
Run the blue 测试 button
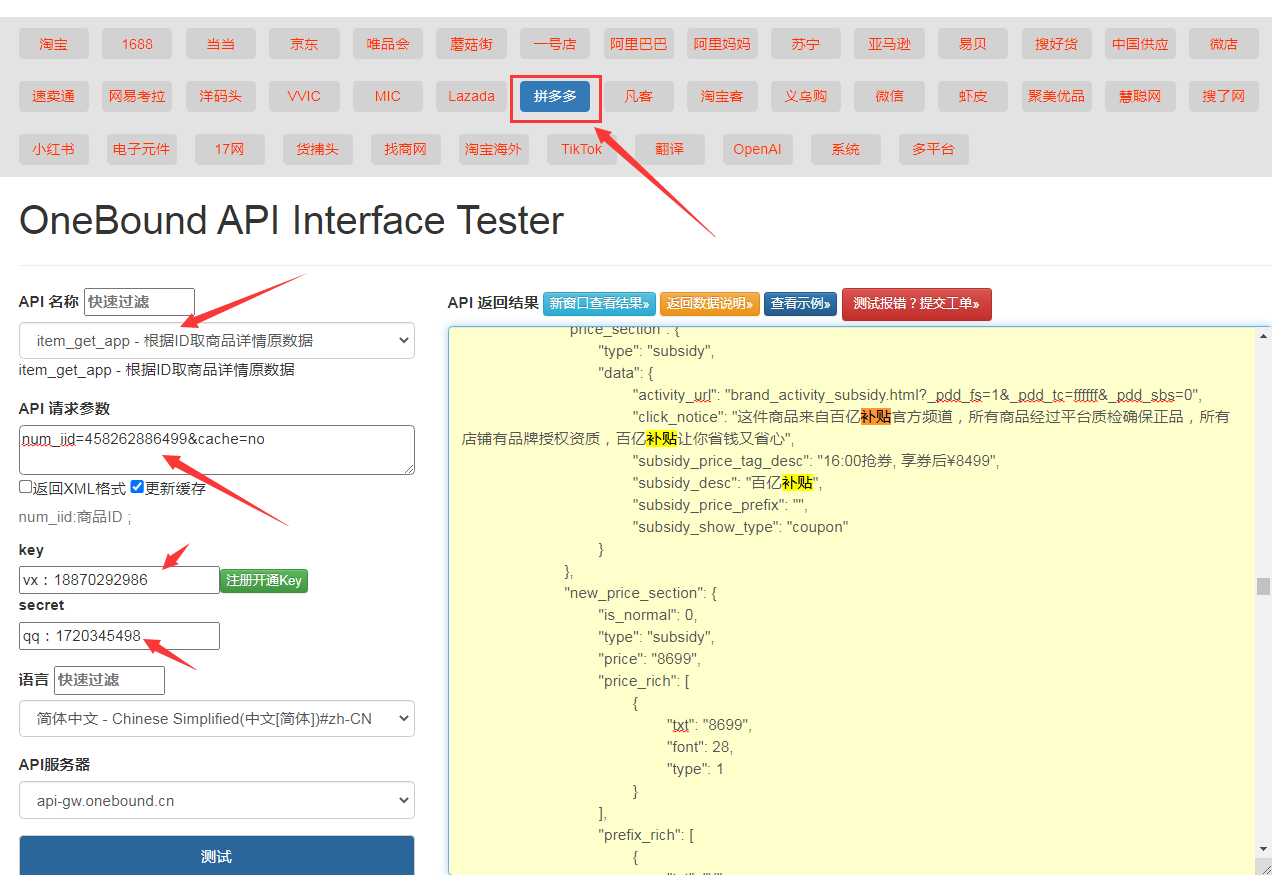[217, 856]
